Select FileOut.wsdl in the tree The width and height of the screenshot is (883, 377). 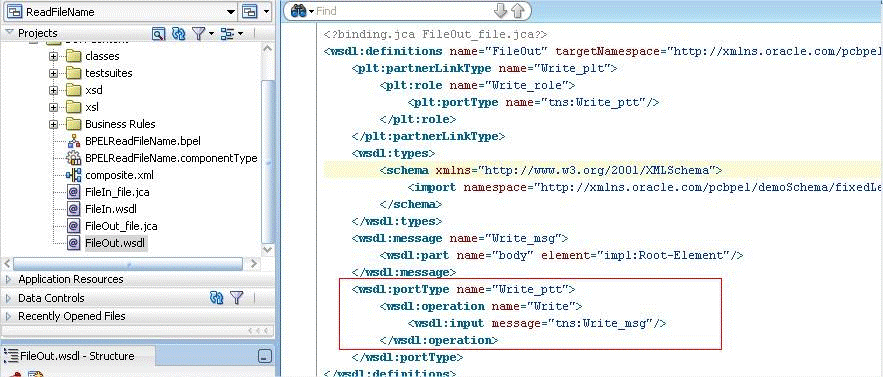114,243
